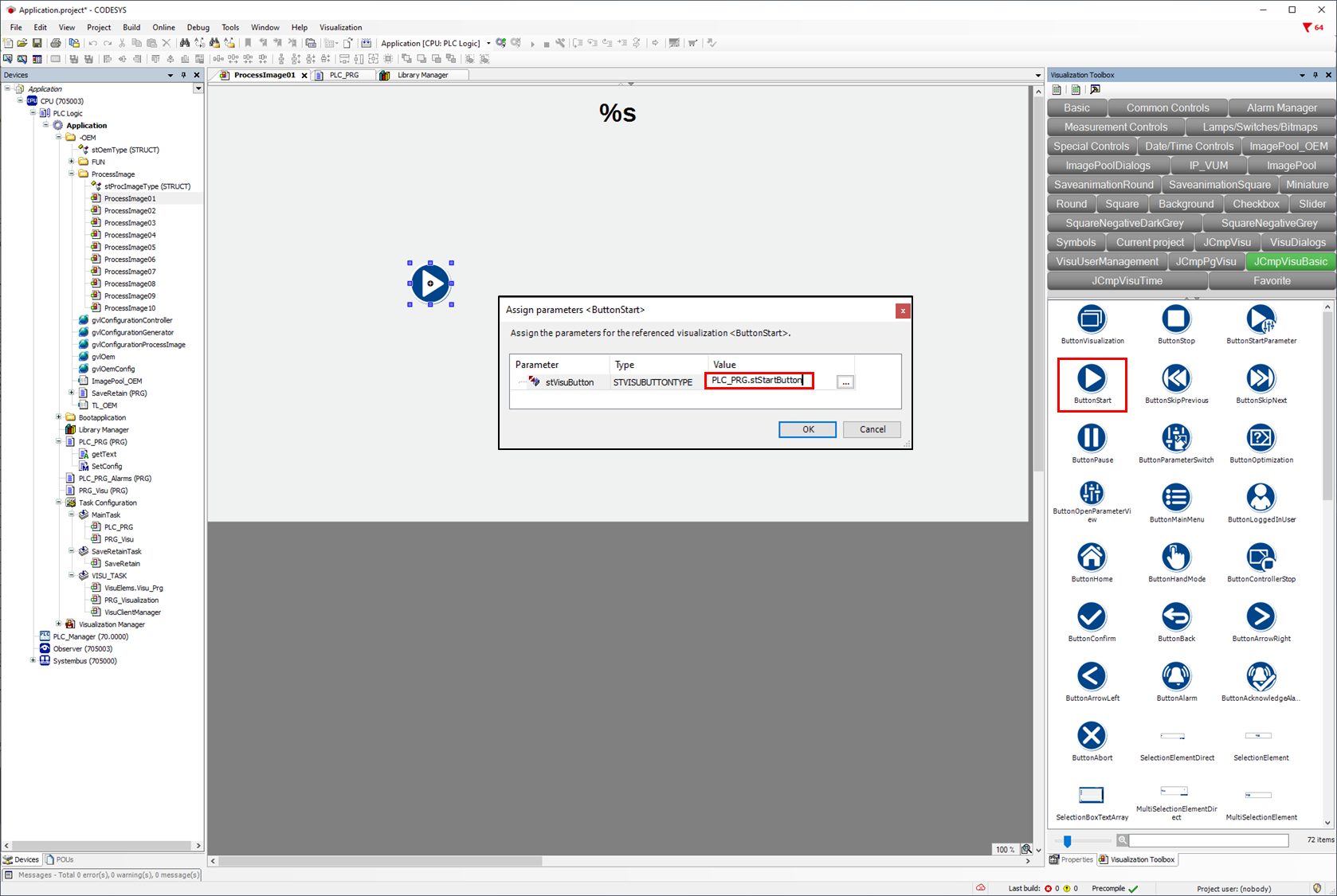Open the Common Controls toolbox category
The width and height of the screenshot is (1337, 896).
1166,108
